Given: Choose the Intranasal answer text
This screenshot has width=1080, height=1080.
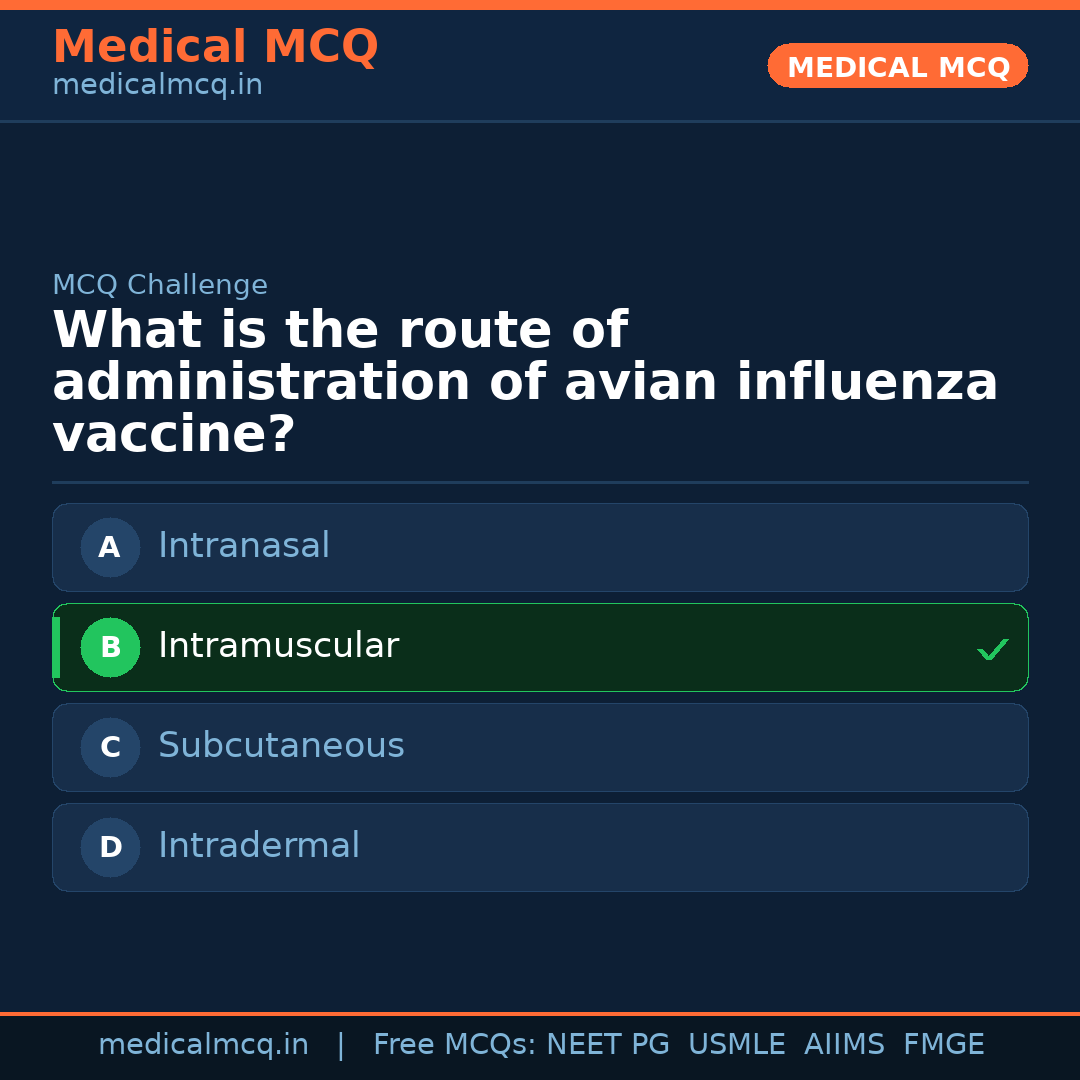Looking at the screenshot, I should point(244,546).
